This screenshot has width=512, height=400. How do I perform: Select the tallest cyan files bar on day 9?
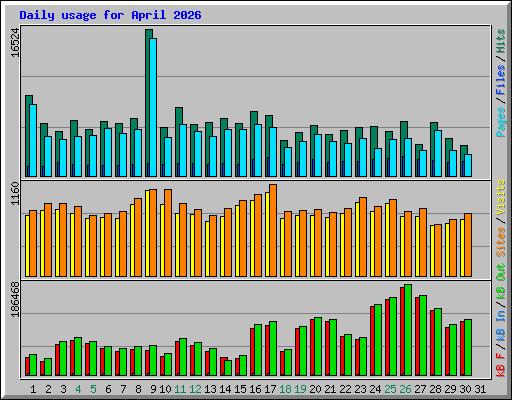153,107
